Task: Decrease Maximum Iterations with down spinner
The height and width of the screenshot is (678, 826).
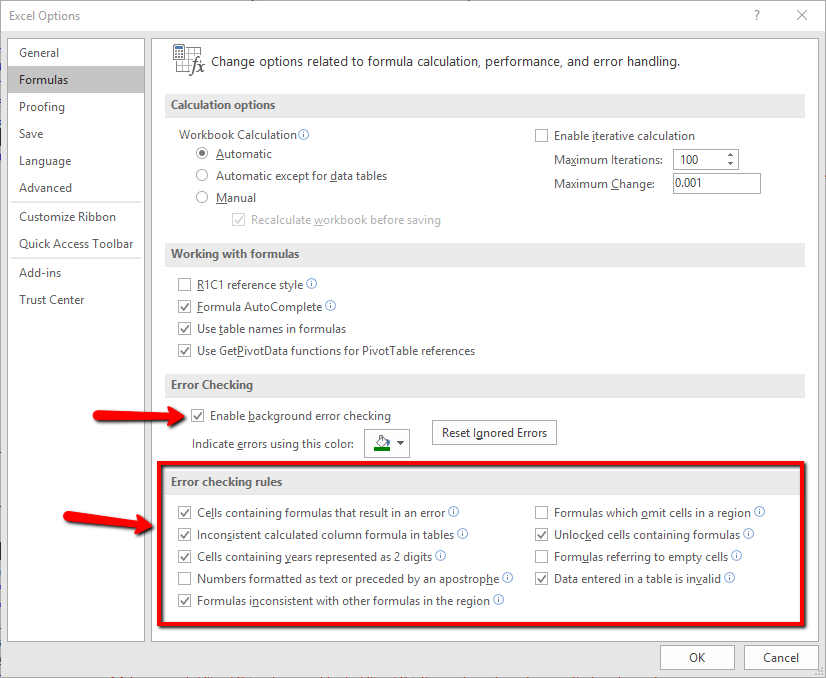Action: point(730,164)
